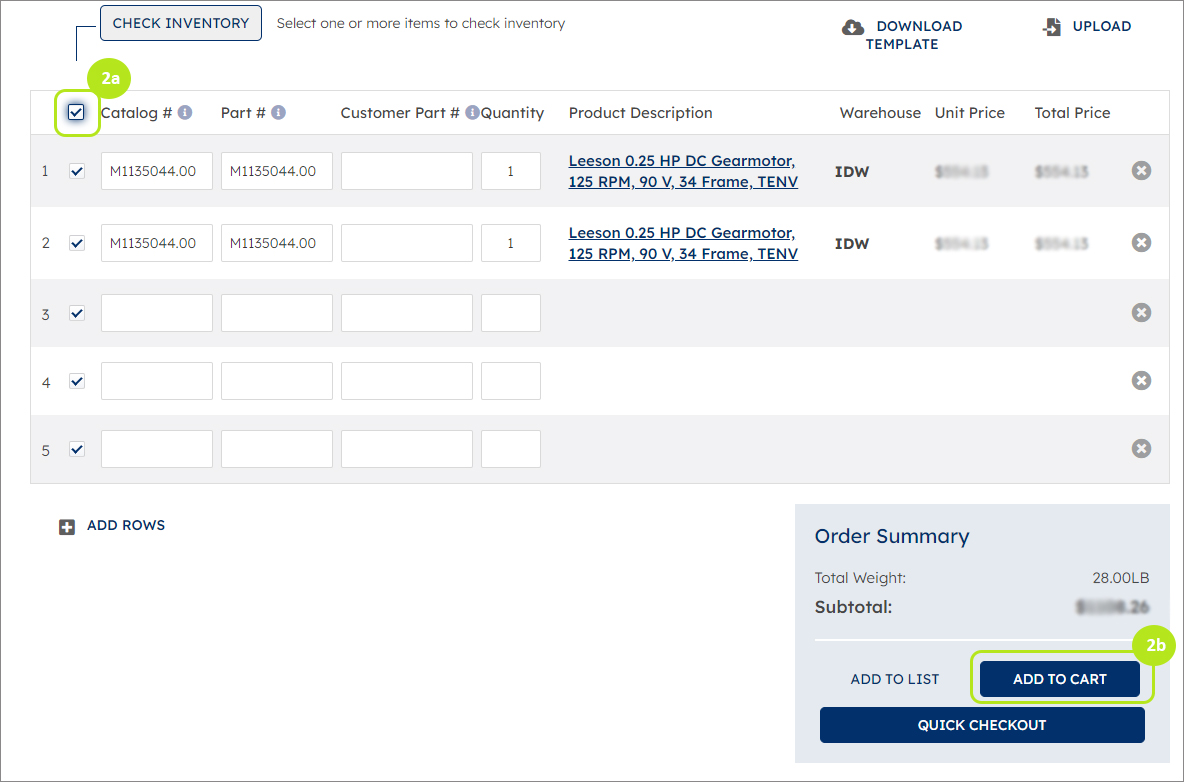
Task: Focus Customer Part # field in row 2
Action: tap(406, 243)
